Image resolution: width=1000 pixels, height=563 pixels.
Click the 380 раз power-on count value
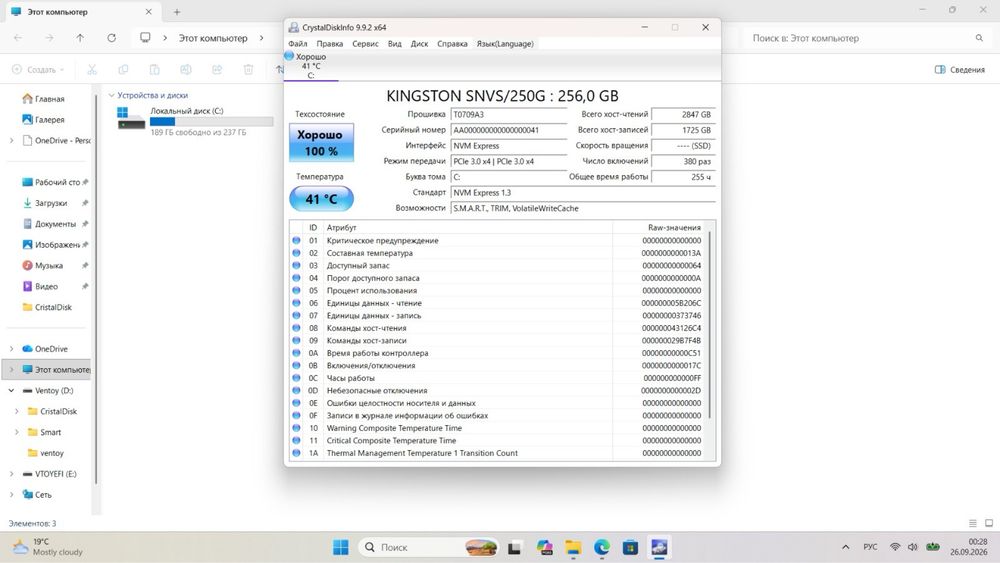682,161
